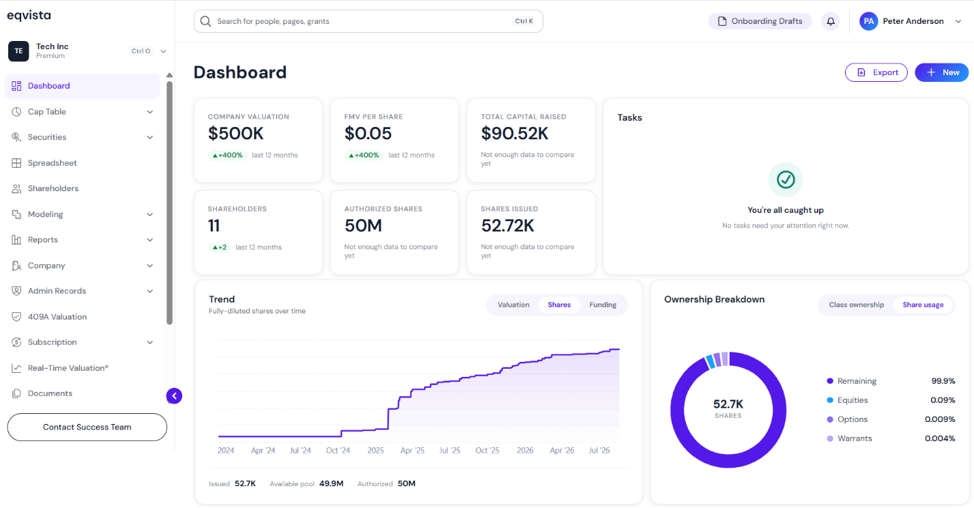Click the eqvista logo

pos(29,15)
